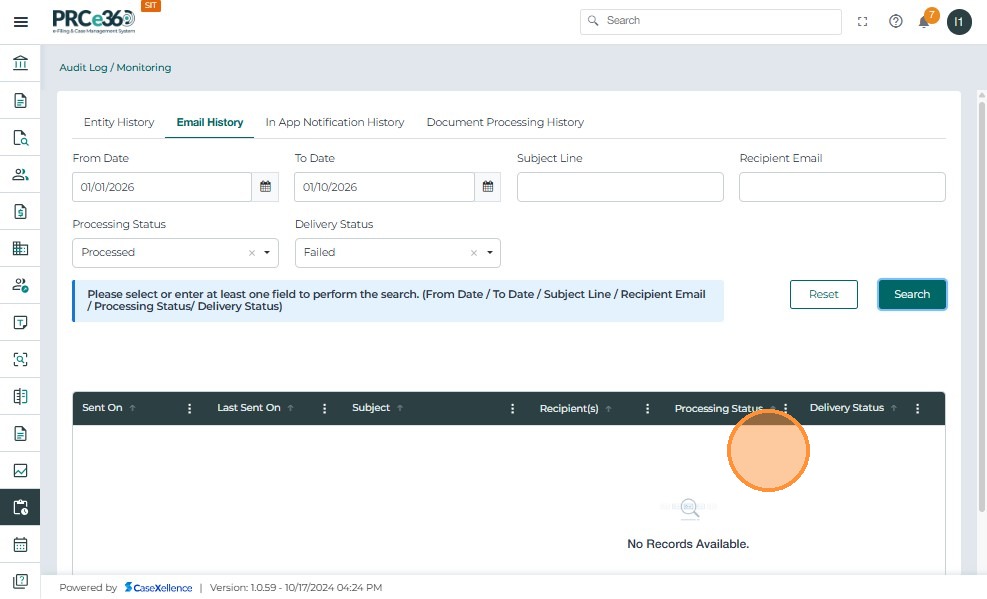987x599 pixels.
Task: Click the Audit Log / Monitoring breadcrumb
Action: click(x=115, y=67)
